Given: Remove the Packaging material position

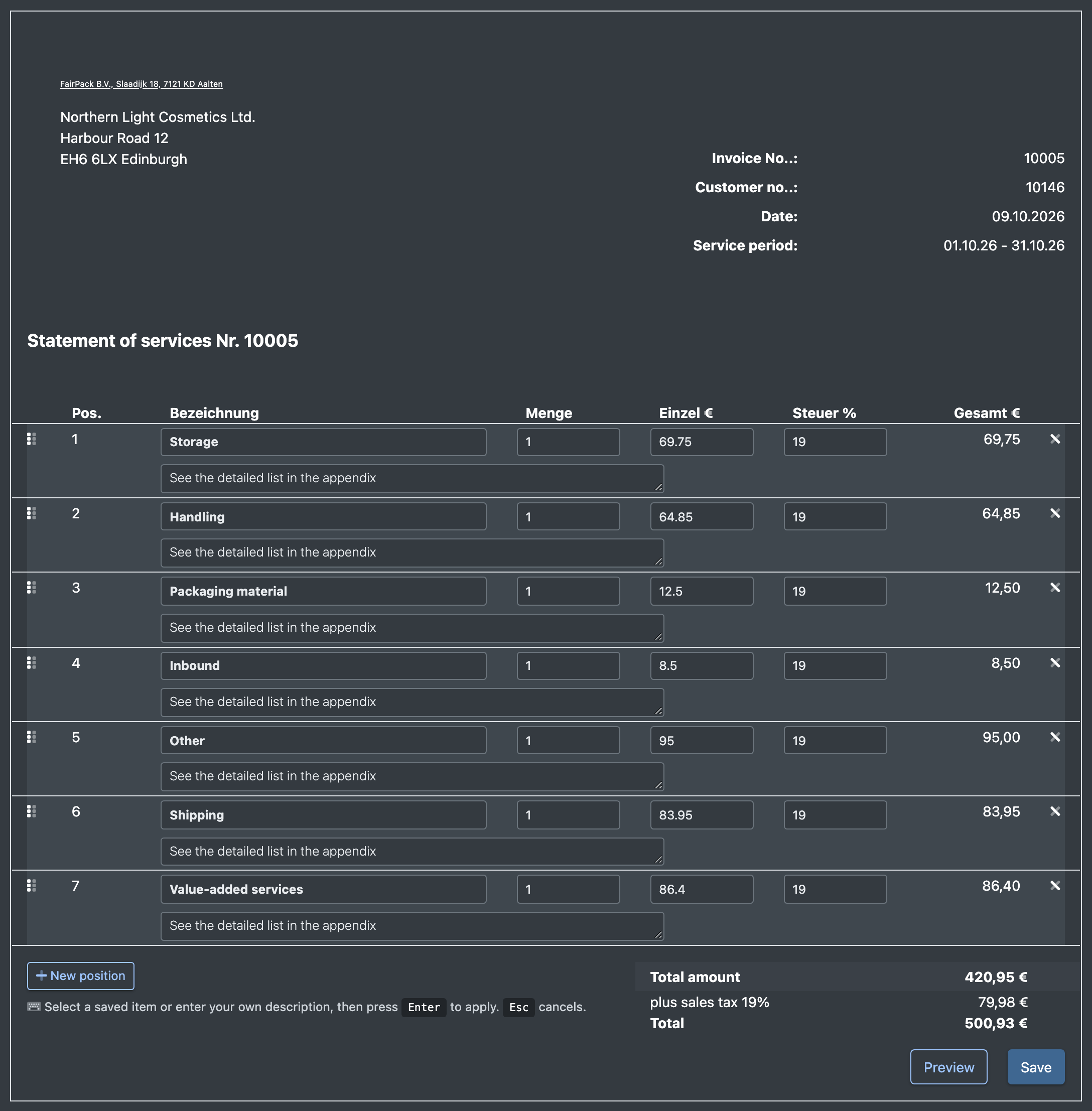Looking at the screenshot, I should click(1055, 588).
